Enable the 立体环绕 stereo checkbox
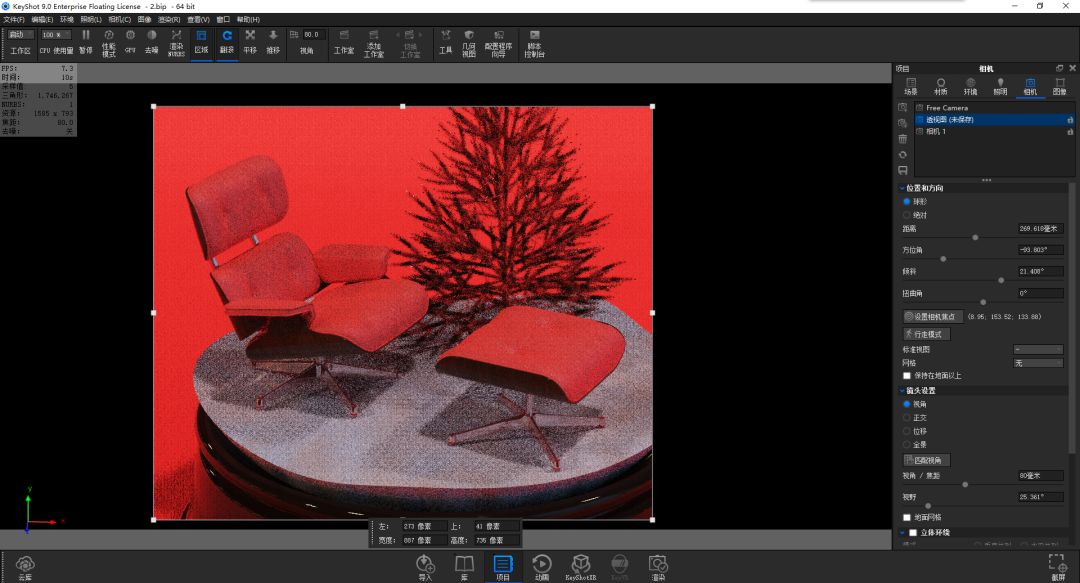This screenshot has width=1080, height=583. point(913,533)
